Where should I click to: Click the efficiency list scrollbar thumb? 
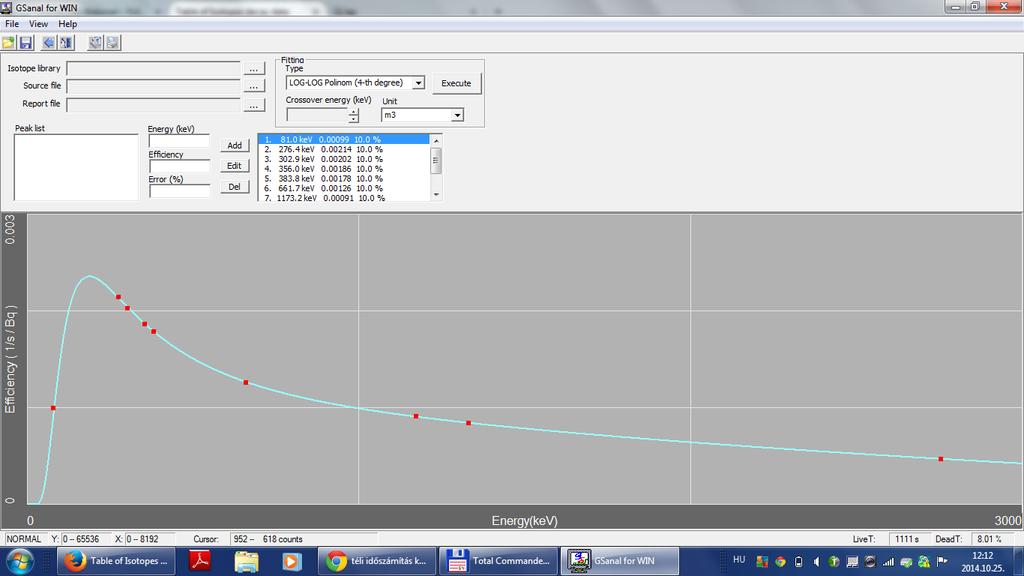[x=436, y=161]
